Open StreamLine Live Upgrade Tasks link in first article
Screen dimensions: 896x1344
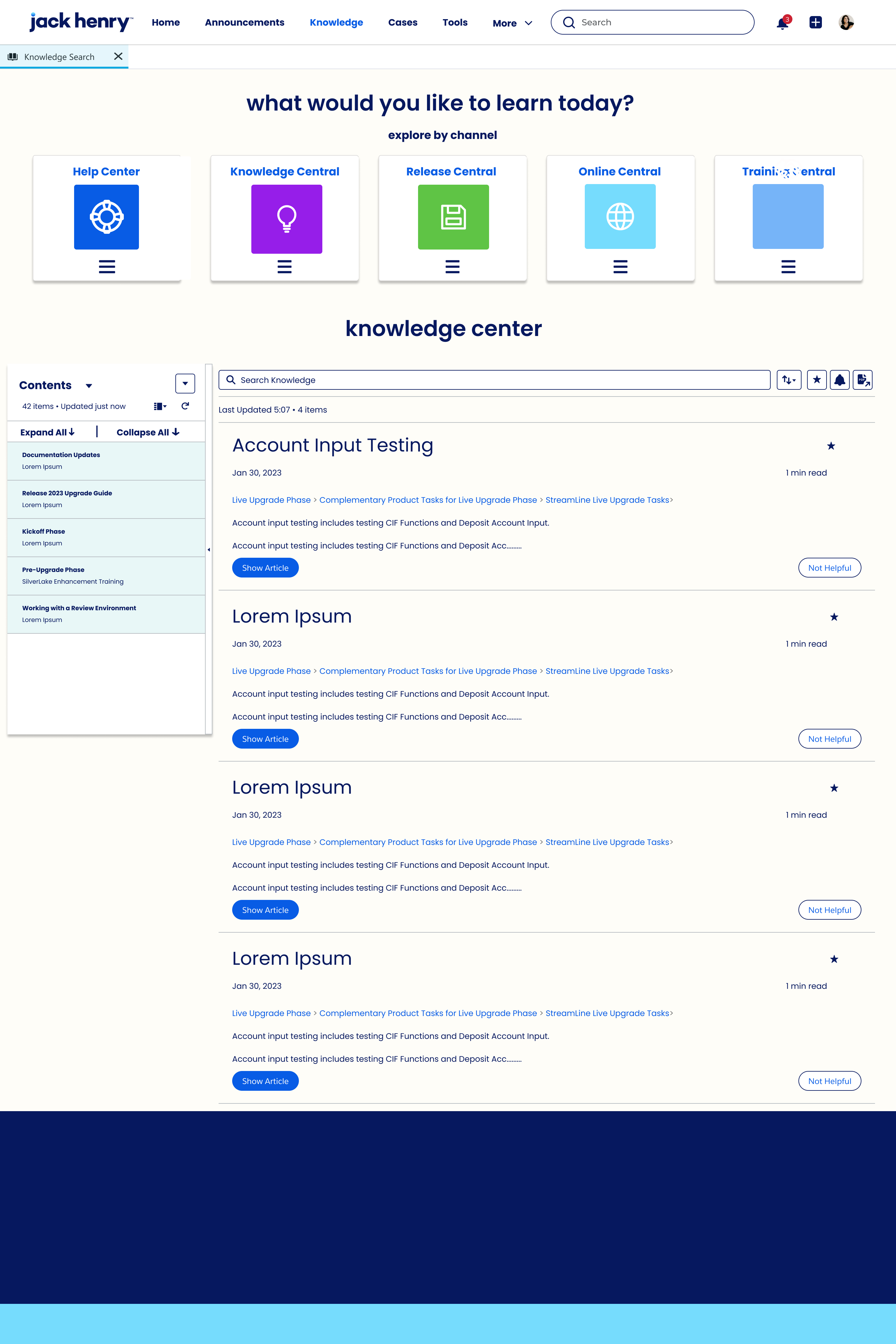tap(607, 500)
